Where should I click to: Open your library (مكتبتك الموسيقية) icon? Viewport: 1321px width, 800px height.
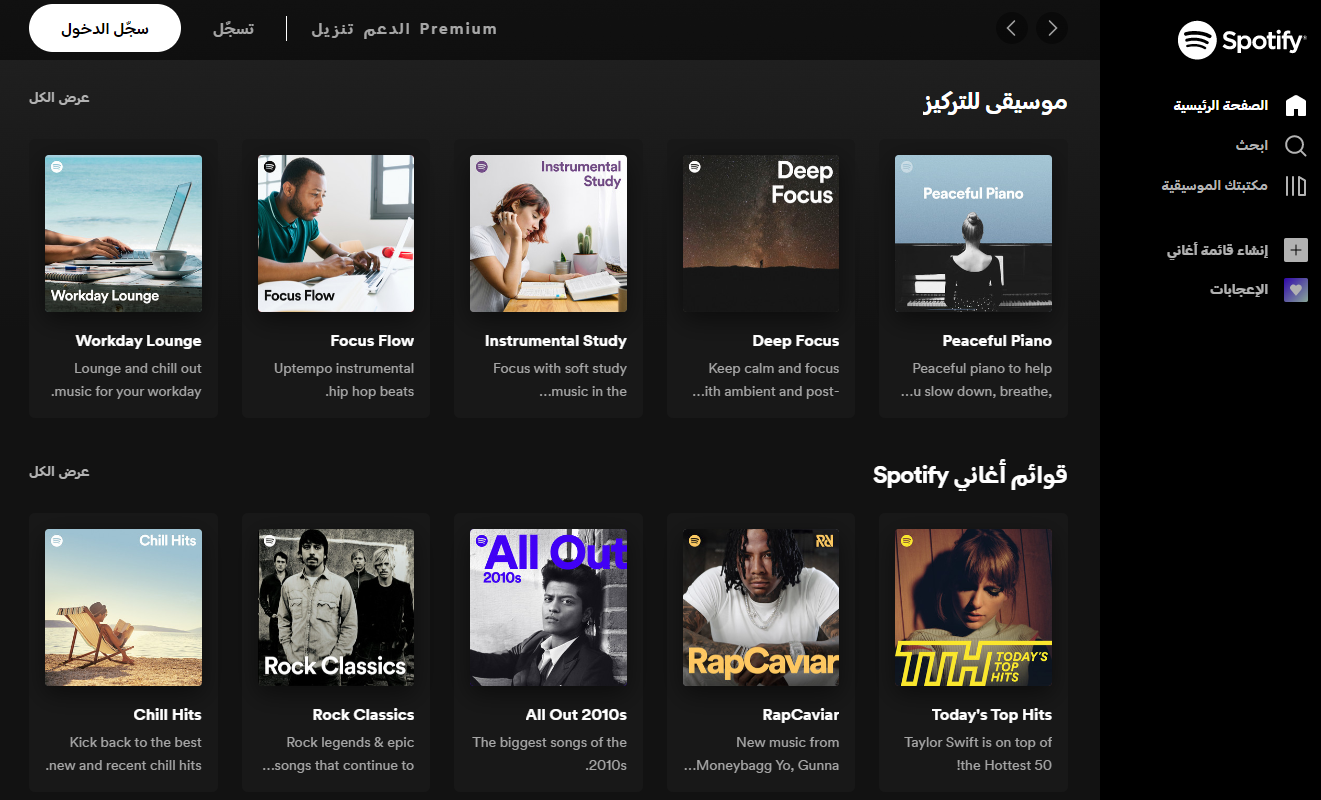[x=1296, y=186]
